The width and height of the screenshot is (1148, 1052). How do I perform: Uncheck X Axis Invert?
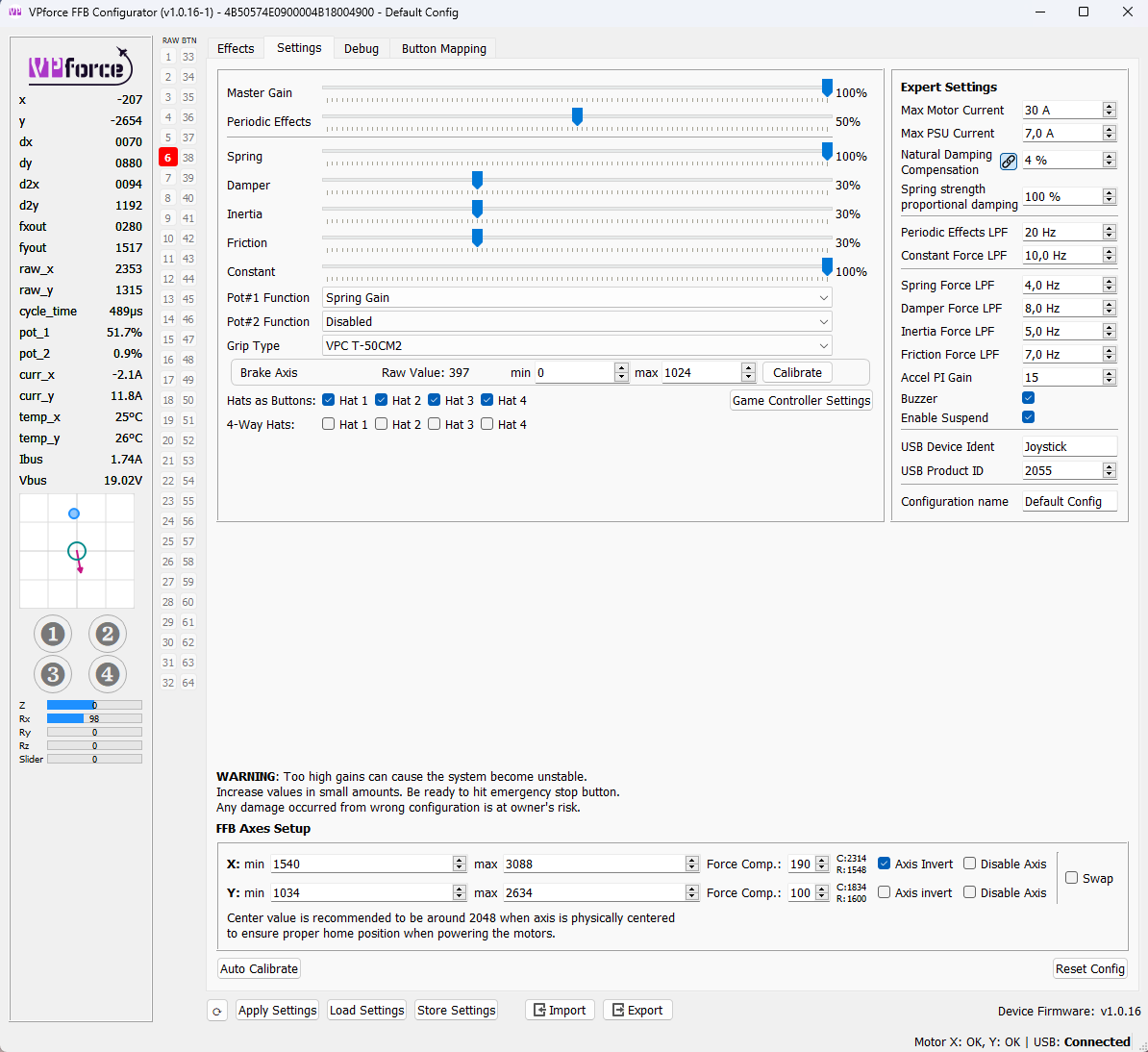pos(885,864)
